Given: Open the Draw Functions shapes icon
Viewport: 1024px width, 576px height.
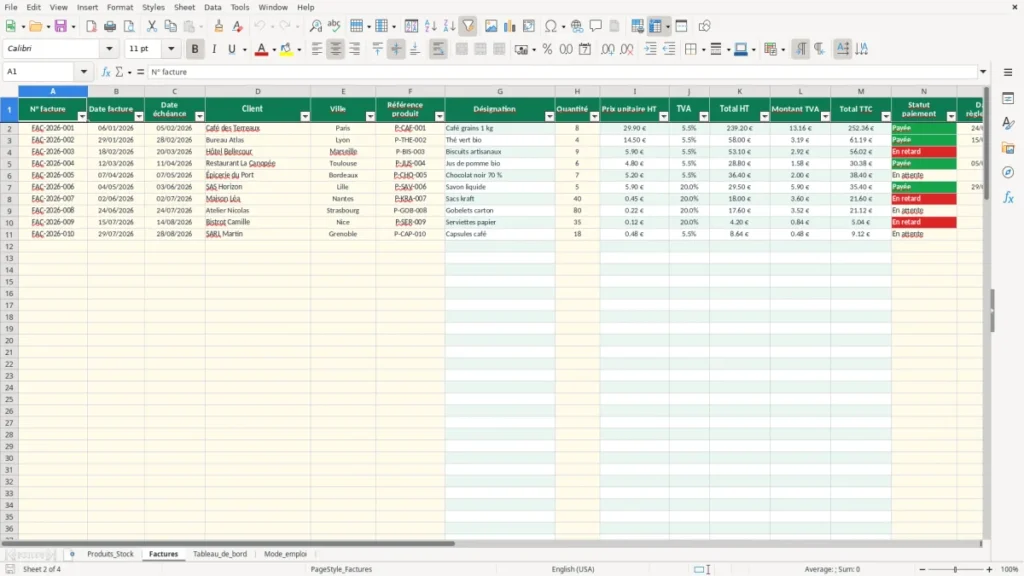Looking at the screenshot, I should [704, 26].
